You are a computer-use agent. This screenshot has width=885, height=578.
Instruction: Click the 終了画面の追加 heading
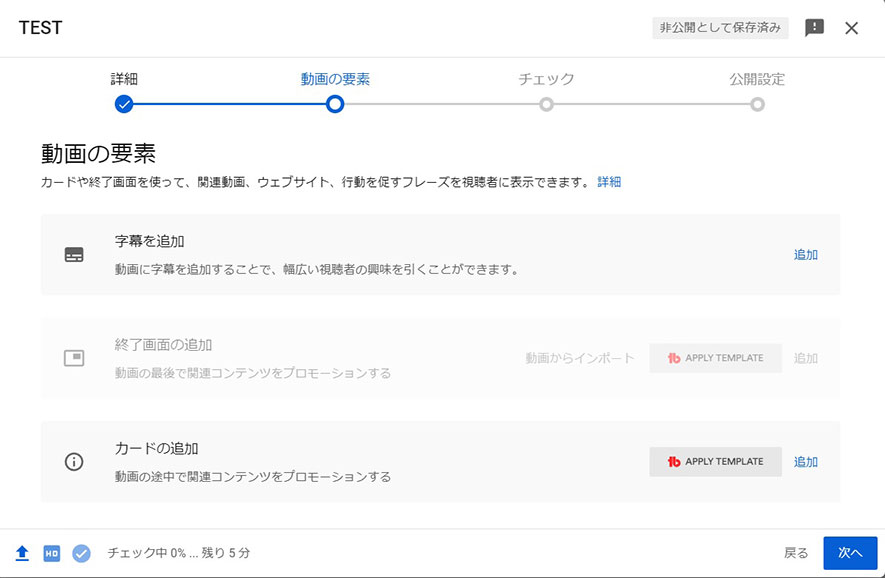(x=163, y=345)
